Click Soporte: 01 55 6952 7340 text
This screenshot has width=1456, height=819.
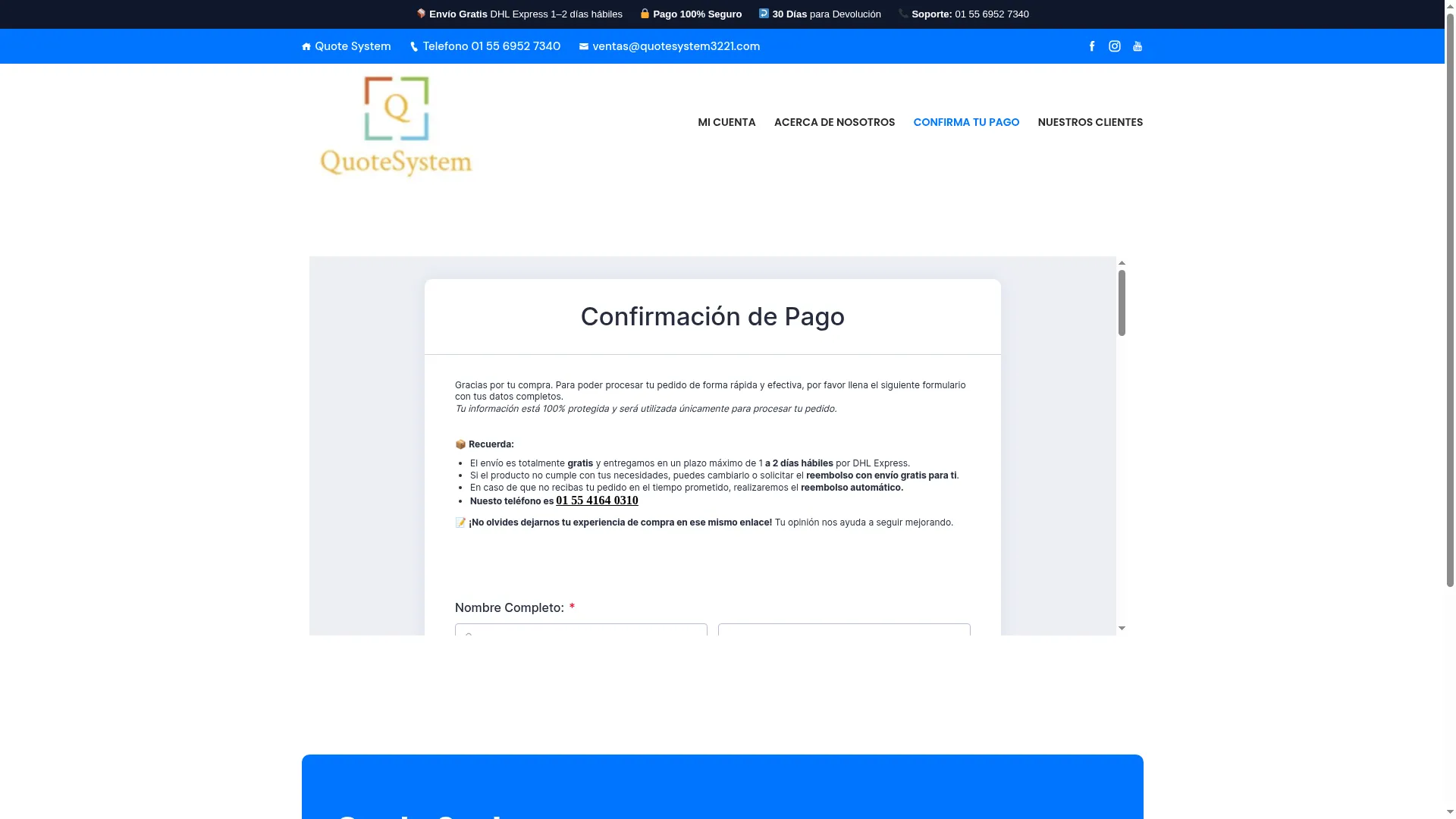coord(970,14)
